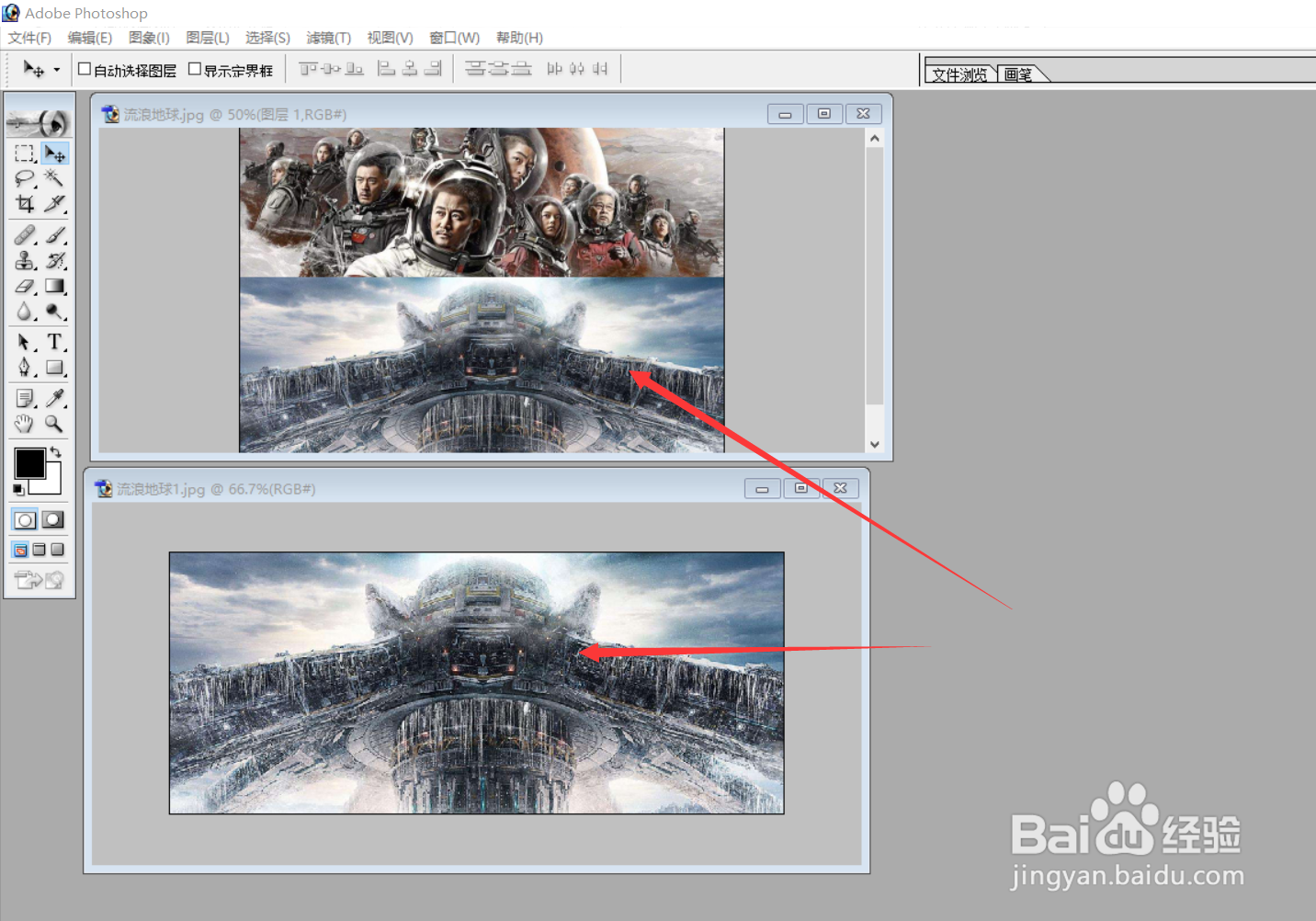Click the swap foreground/background colors arrow

(55, 451)
